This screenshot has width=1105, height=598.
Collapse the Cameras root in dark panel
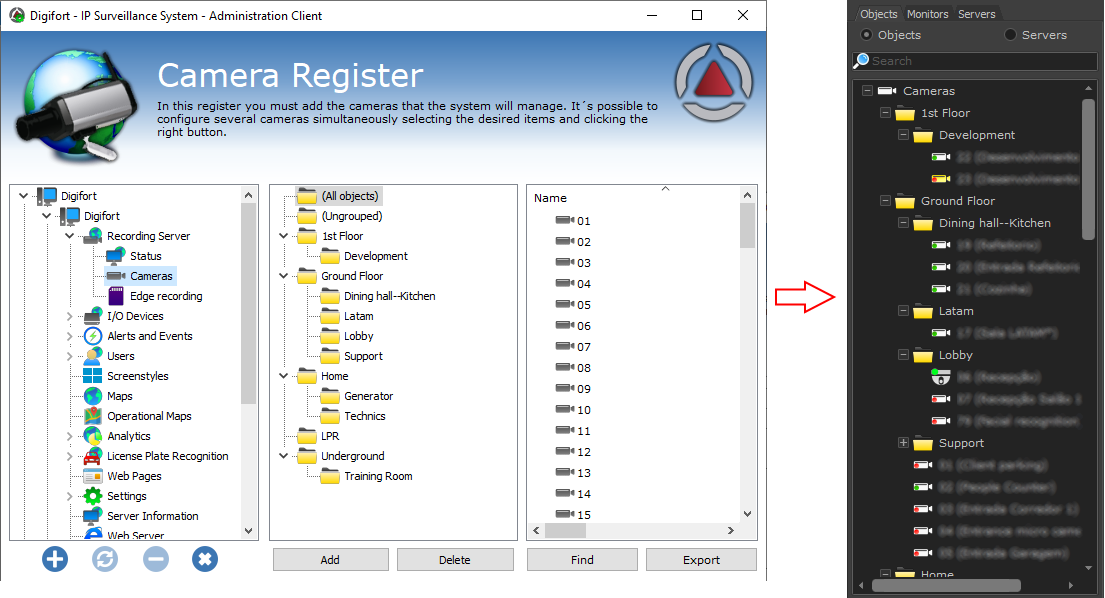(867, 90)
